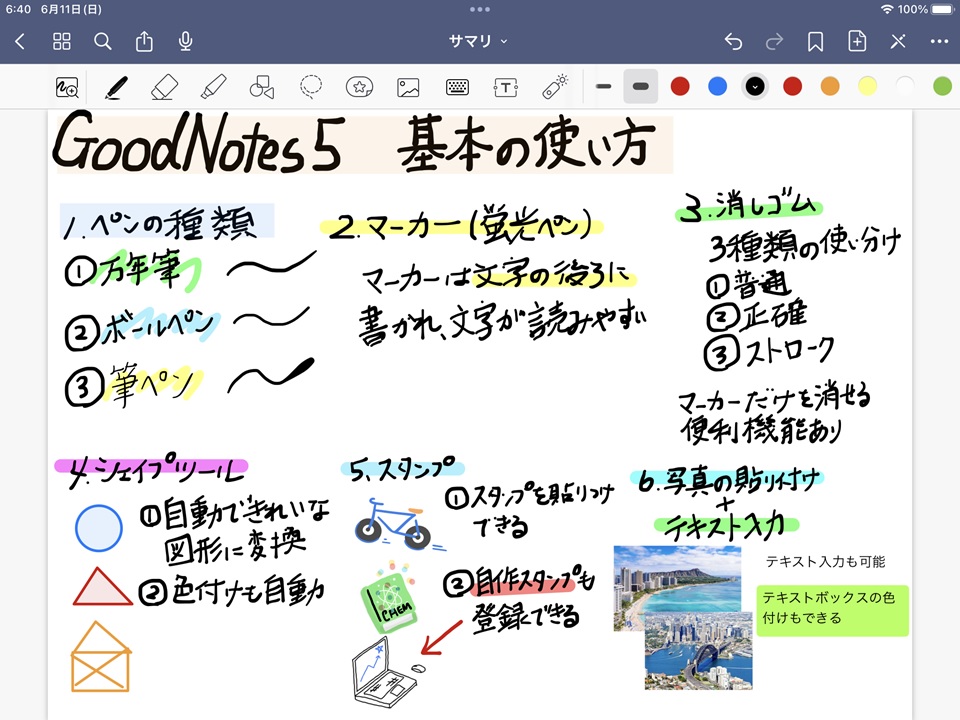Select the keyboard typing tool
Screen dimensions: 960x720
(x=457, y=87)
